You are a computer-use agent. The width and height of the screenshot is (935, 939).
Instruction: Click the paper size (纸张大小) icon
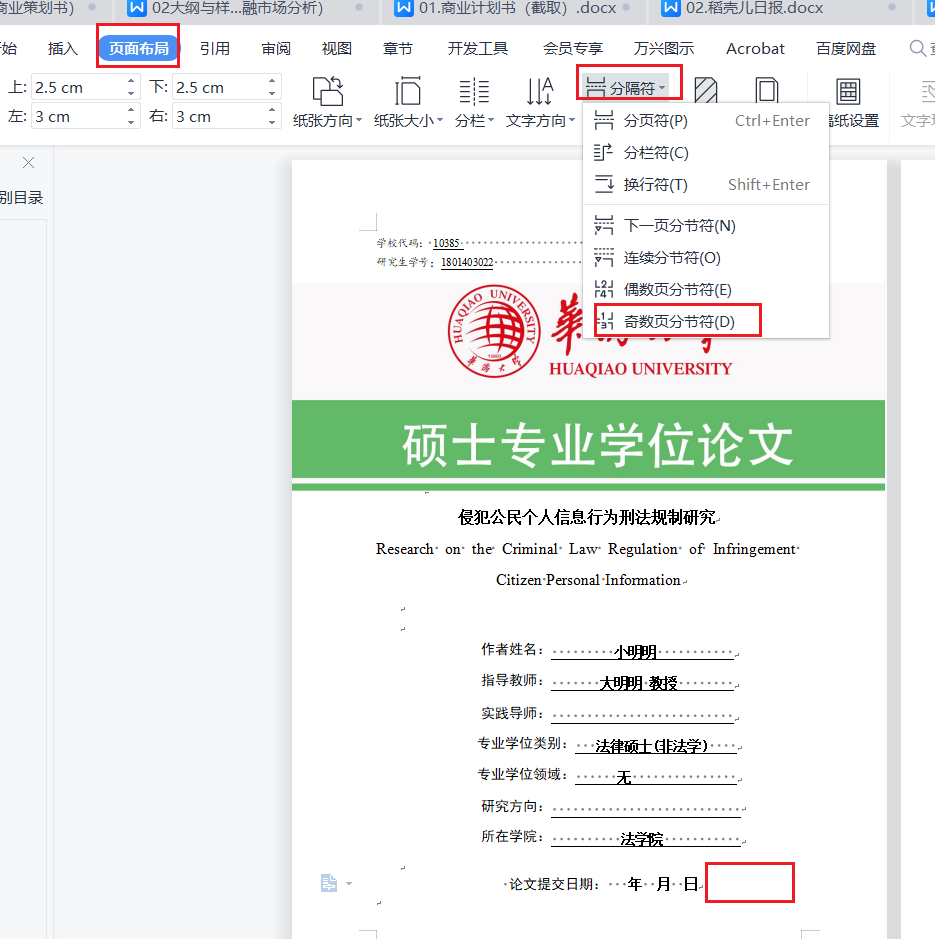click(408, 92)
